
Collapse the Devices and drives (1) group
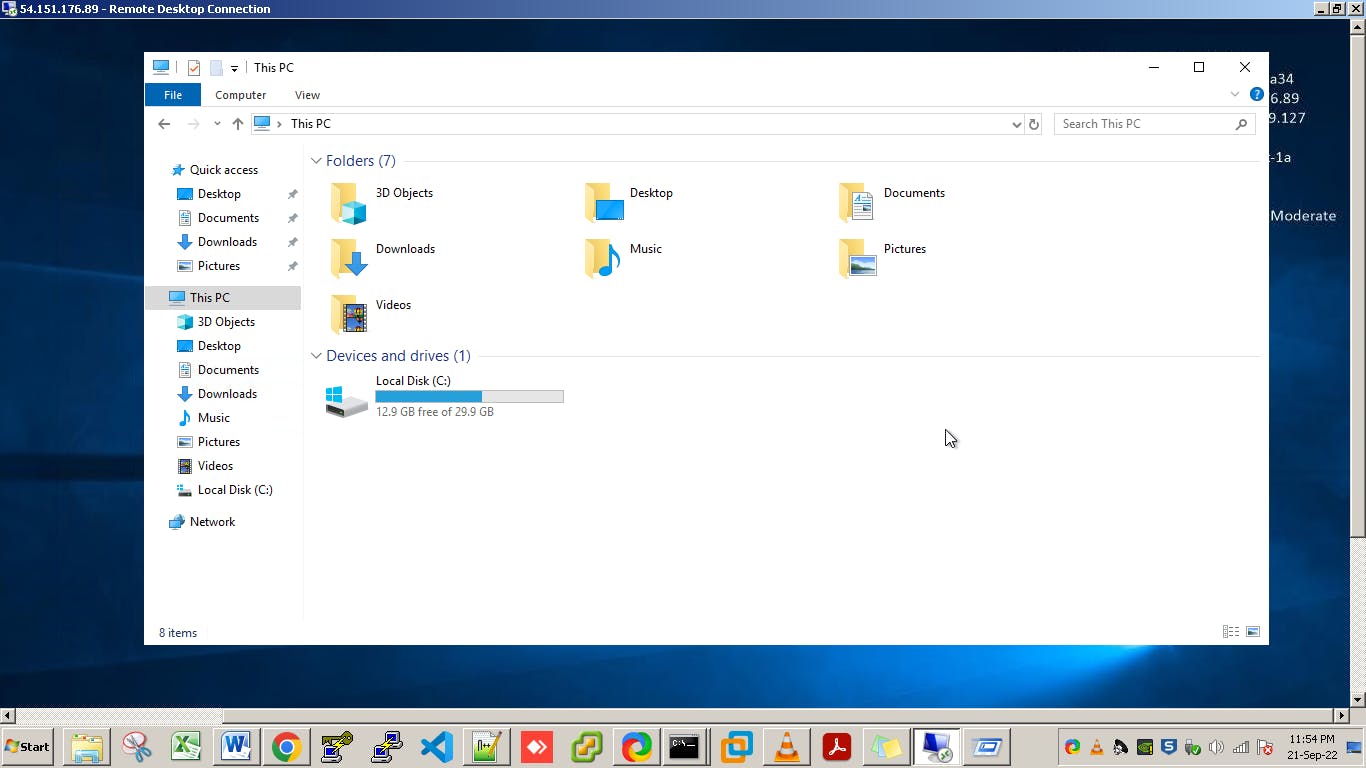[x=316, y=356]
